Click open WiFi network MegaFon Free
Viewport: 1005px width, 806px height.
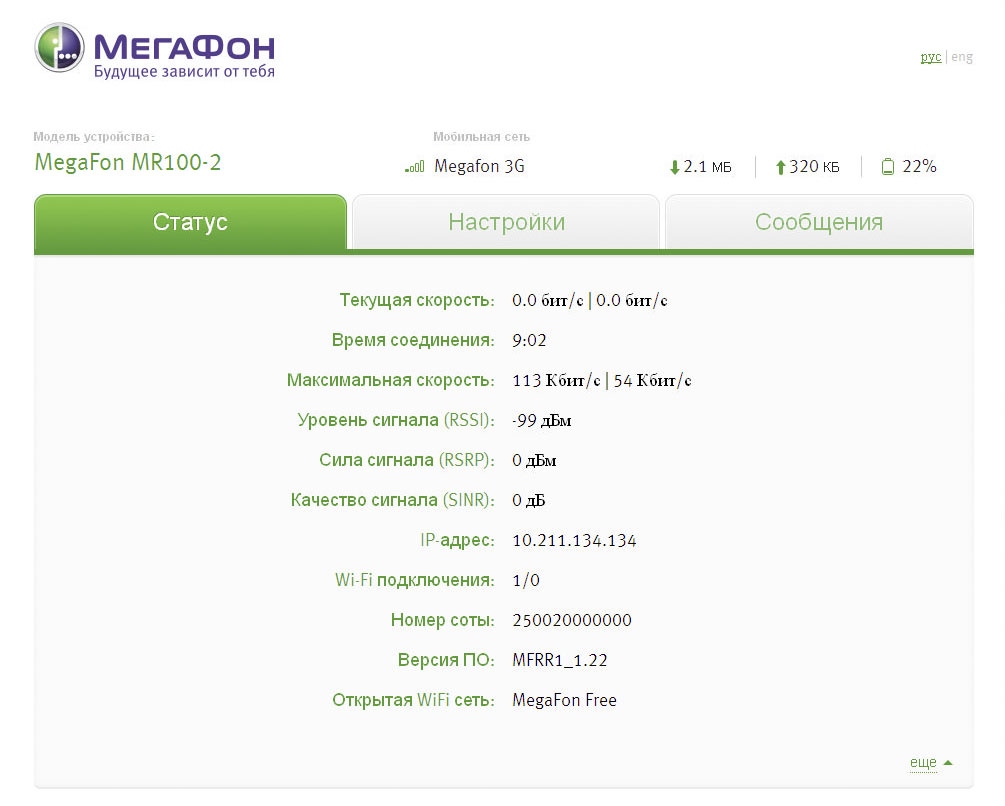click(x=565, y=700)
